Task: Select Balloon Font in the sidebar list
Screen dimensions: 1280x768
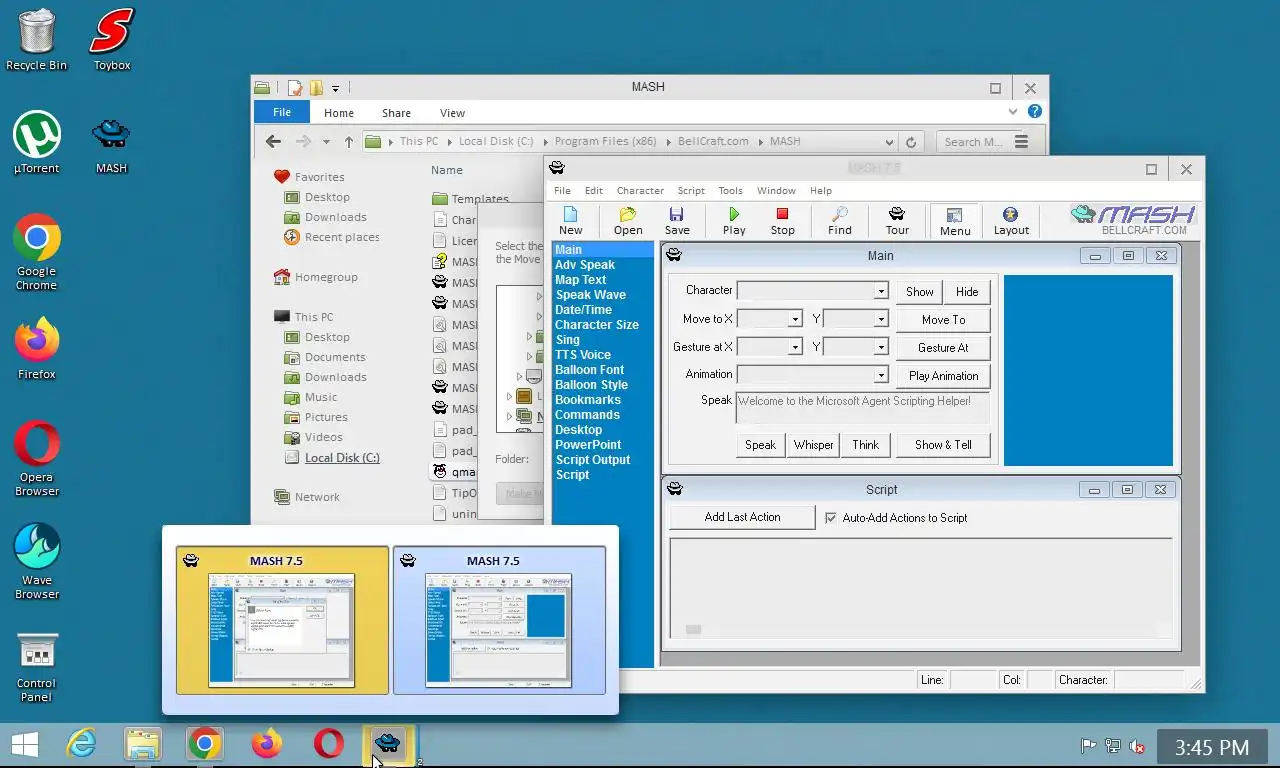Action: (x=589, y=370)
